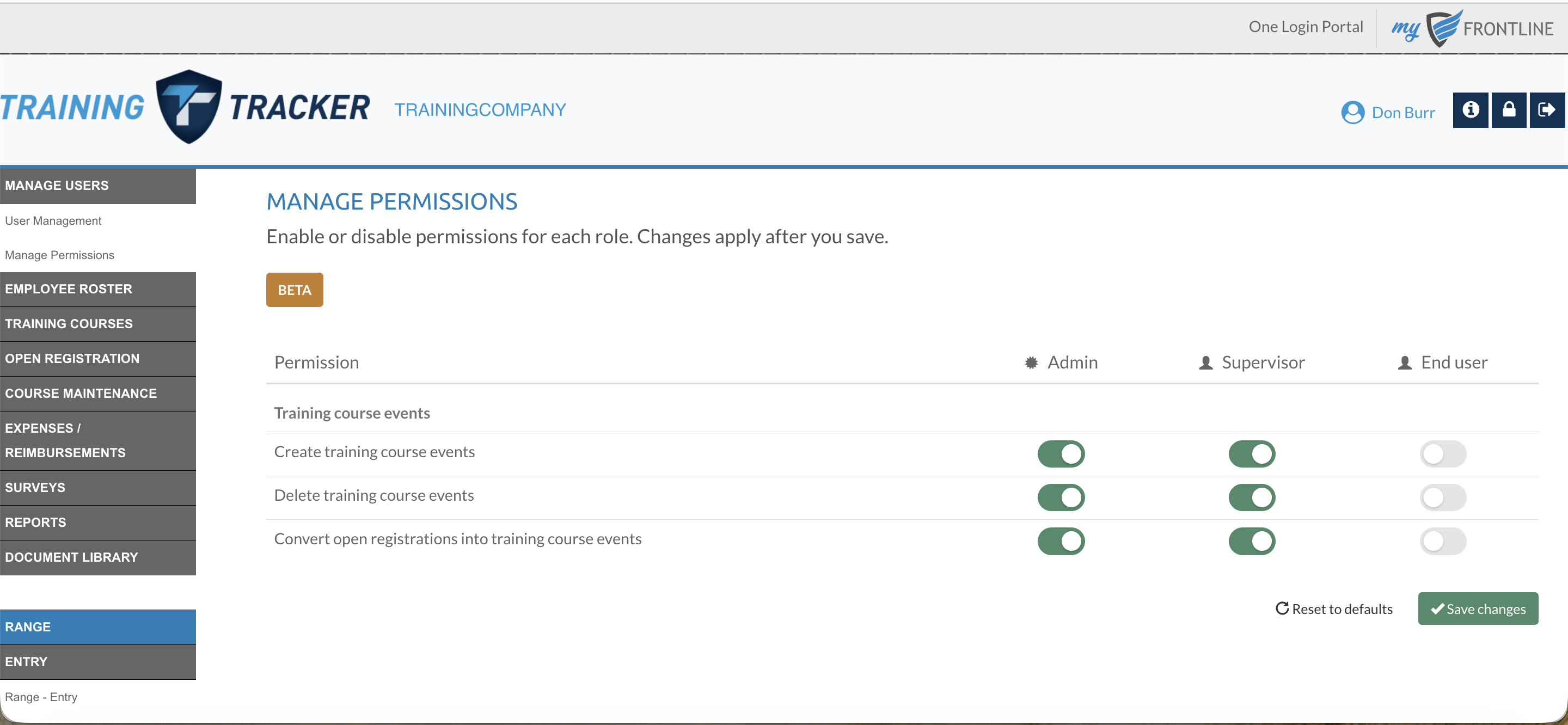Expand the Open Registration section
Viewport: 1568px width, 725px height.
[98, 359]
